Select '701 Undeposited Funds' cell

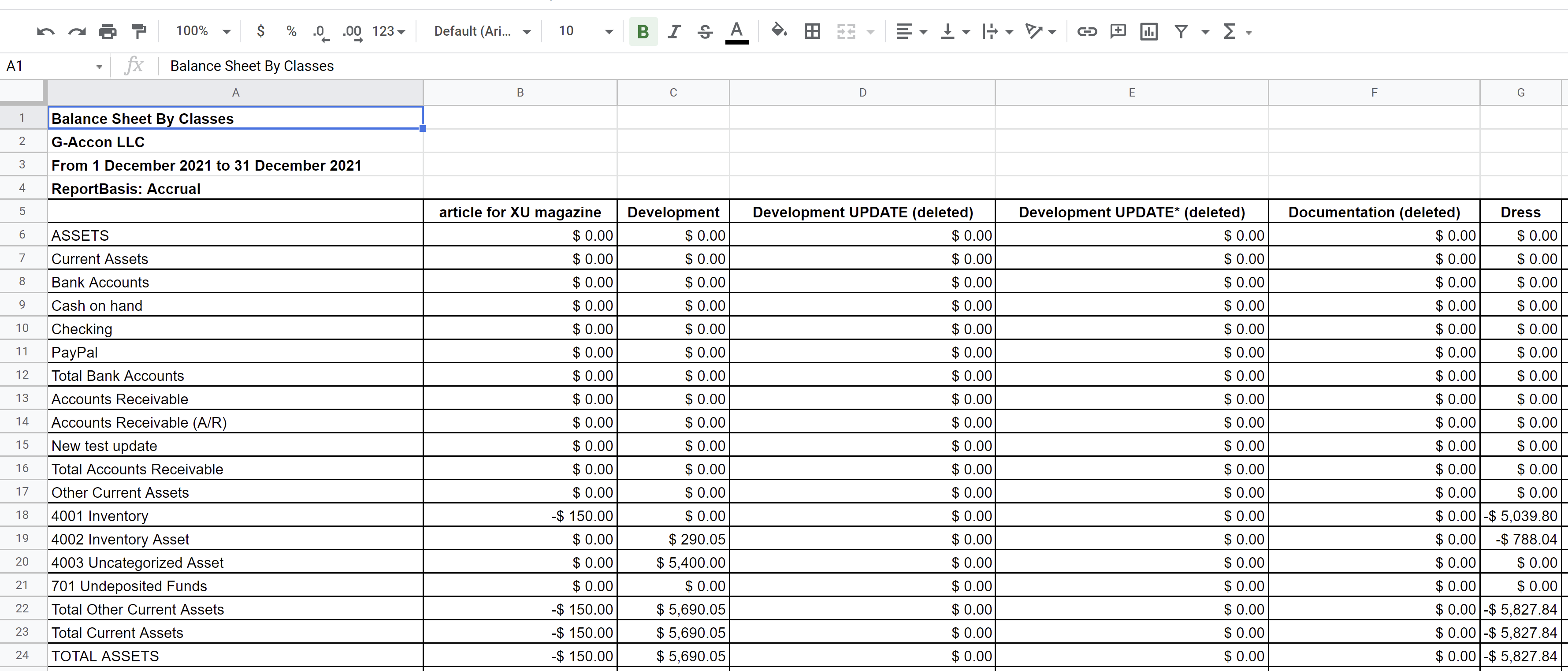[236, 586]
